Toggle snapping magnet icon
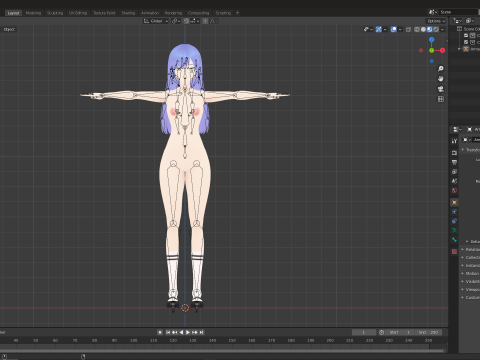The height and width of the screenshot is (360, 480). tap(186, 21)
